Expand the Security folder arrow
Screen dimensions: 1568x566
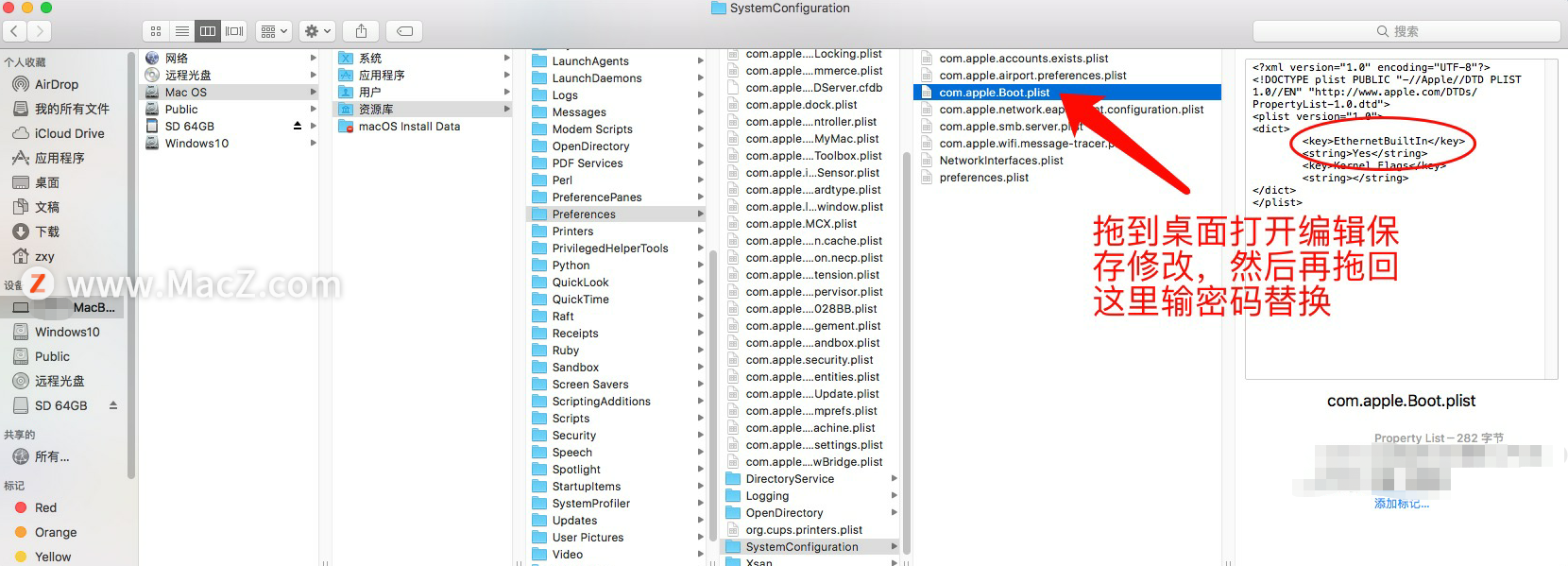(701, 435)
